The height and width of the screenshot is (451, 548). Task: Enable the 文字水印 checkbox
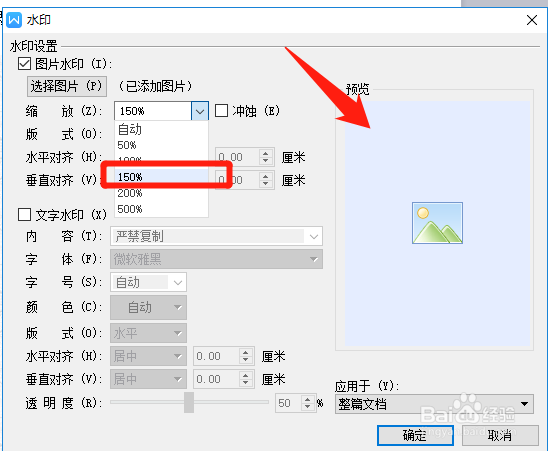pyautogui.click(x=24, y=215)
